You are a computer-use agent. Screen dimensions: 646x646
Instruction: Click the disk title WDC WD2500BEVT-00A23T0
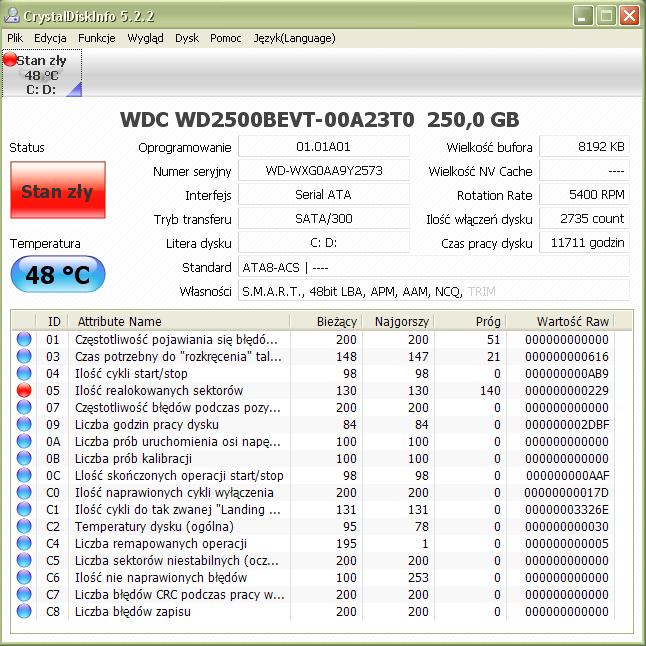(267, 120)
